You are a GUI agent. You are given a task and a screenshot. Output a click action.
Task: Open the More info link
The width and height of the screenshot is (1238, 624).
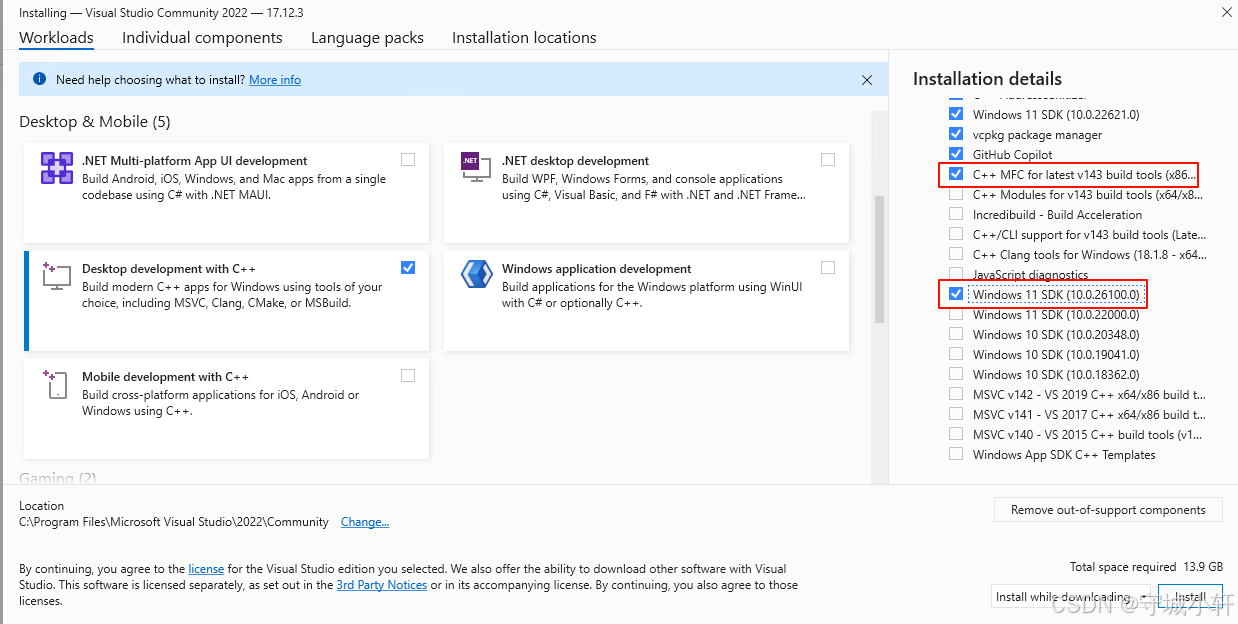275,79
